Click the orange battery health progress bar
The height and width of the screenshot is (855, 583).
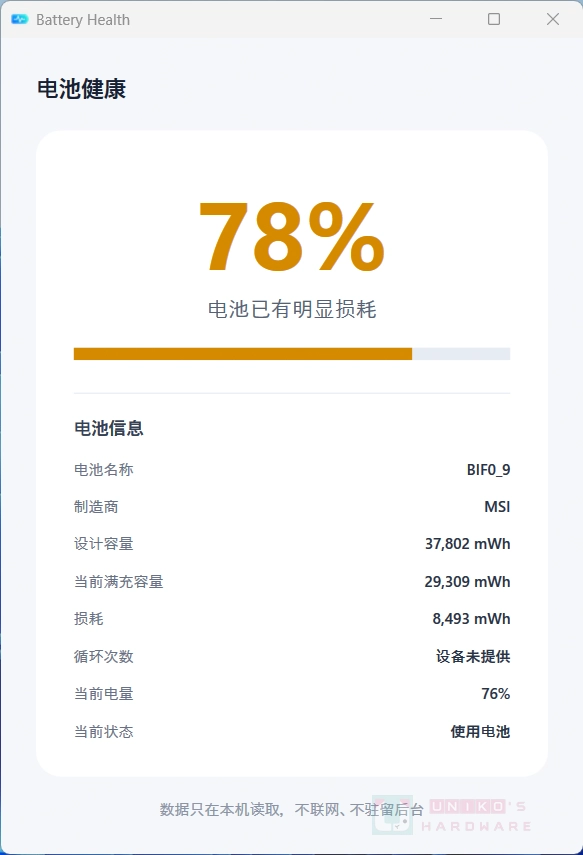pos(292,354)
